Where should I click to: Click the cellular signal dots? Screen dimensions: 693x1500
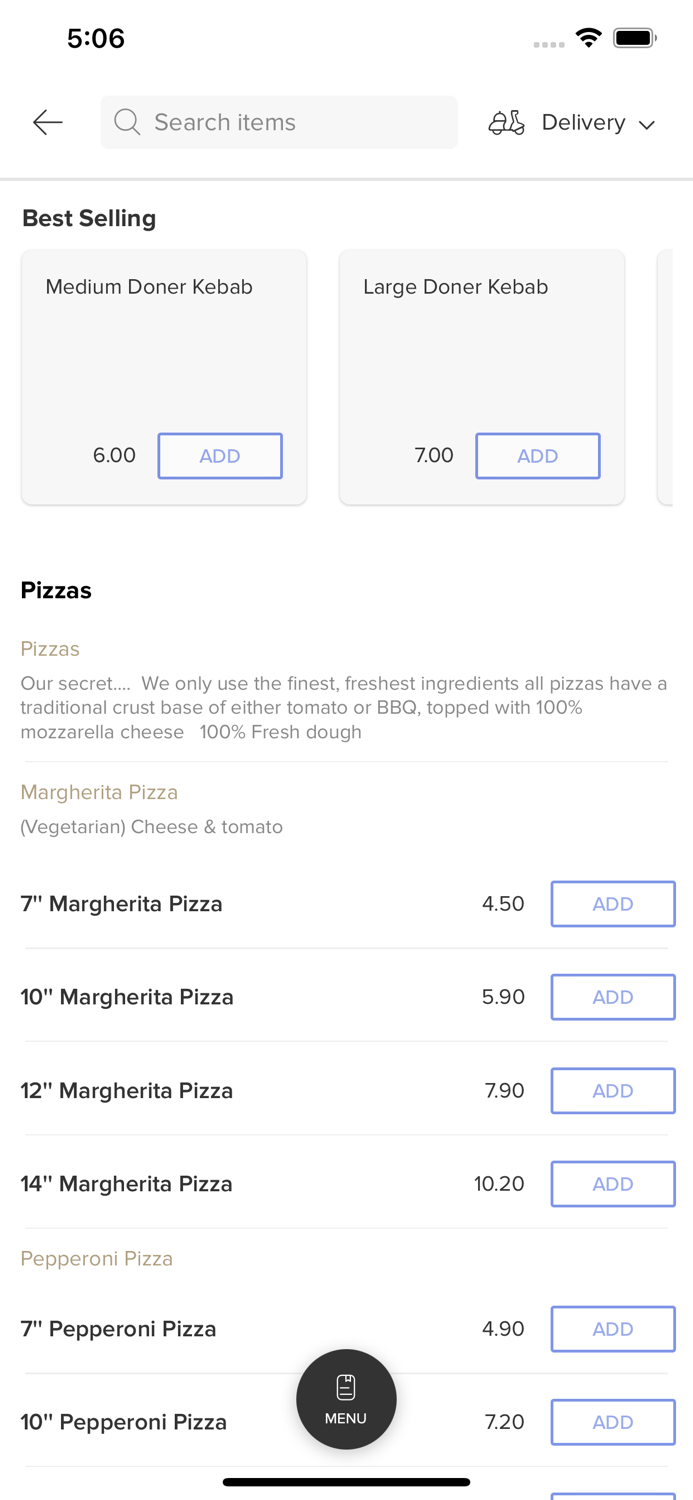coord(548,44)
